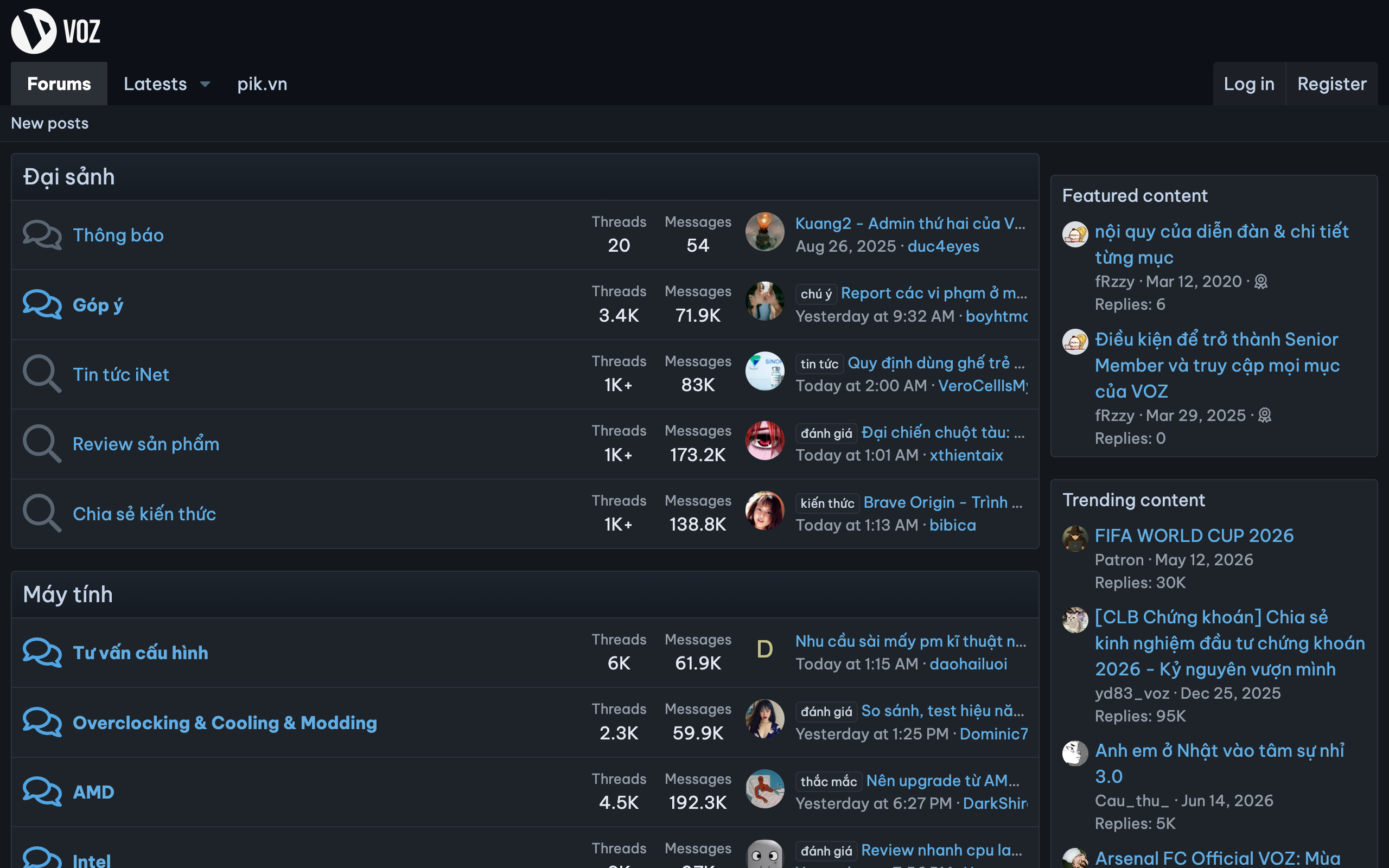Open Cau_thu_ avatar beside Anh em ở Nhật
The height and width of the screenshot is (868, 1389).
1075,753
